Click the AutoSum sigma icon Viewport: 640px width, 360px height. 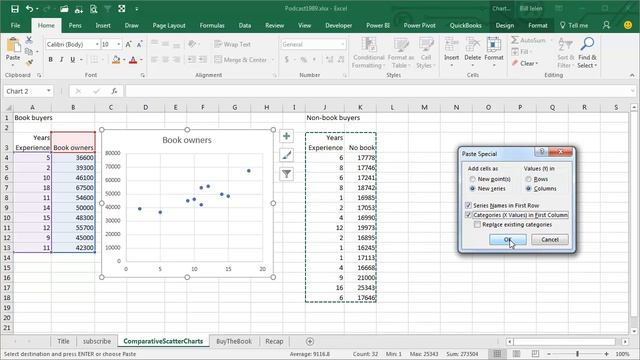pos(515,40)
